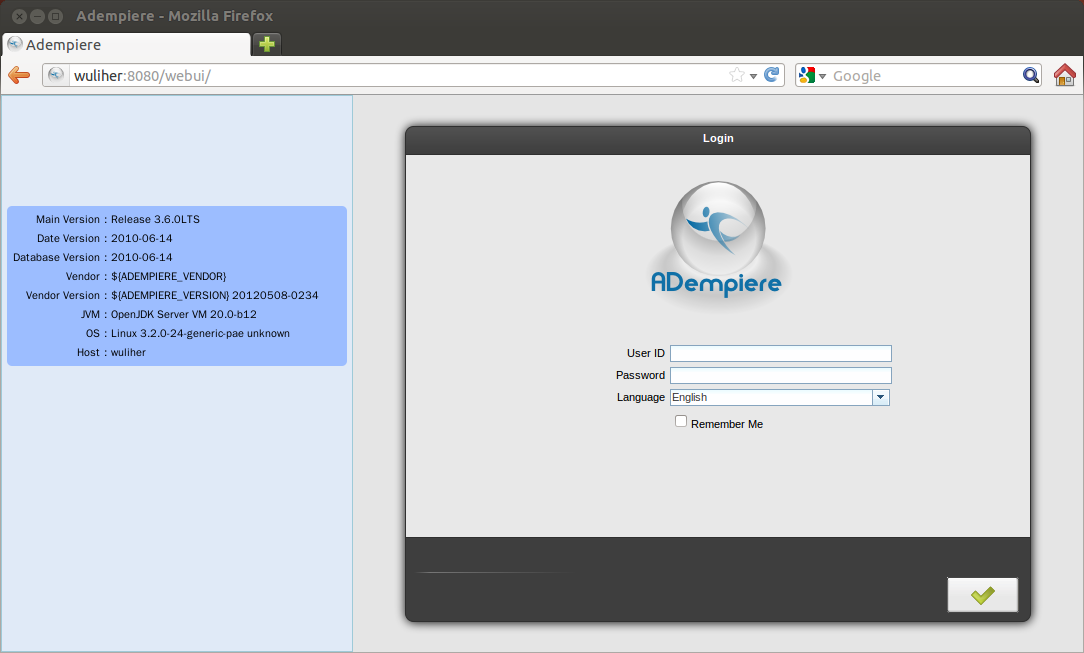Go back with the orange arrow button
The width and height of the screenshot is (1084, 653).
19,75
